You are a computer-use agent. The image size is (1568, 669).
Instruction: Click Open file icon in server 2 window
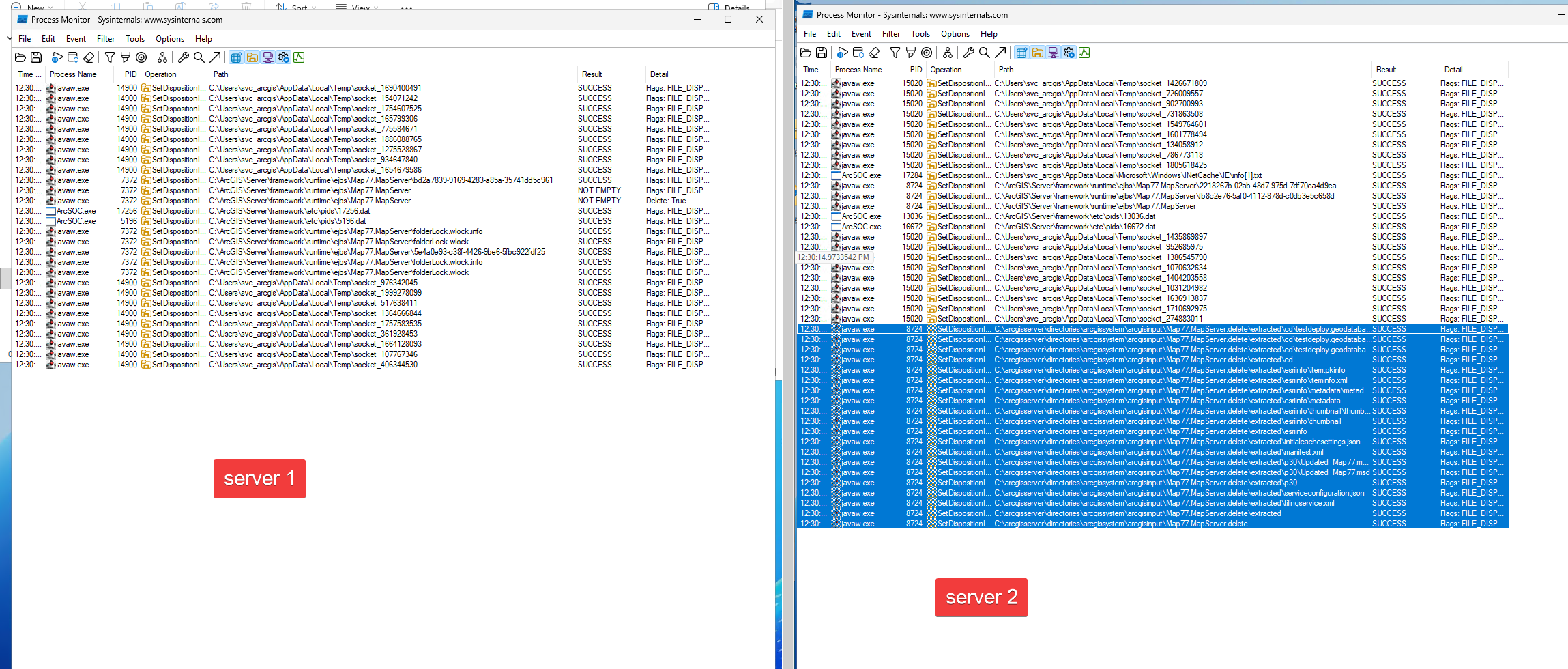point(806,53)
